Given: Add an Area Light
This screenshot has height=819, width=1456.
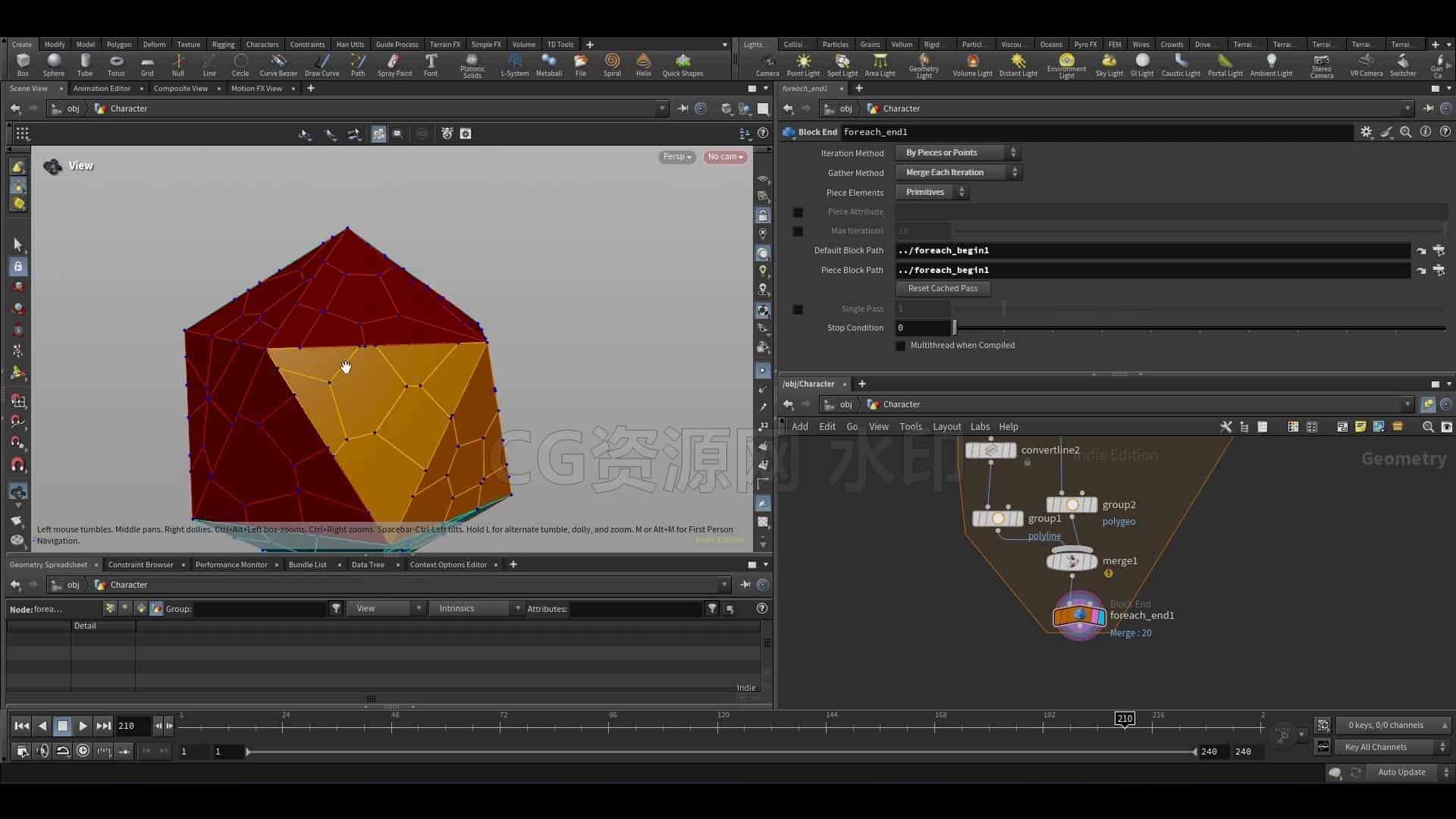Looking at the screenshot, I should click(x=880, y=65).
